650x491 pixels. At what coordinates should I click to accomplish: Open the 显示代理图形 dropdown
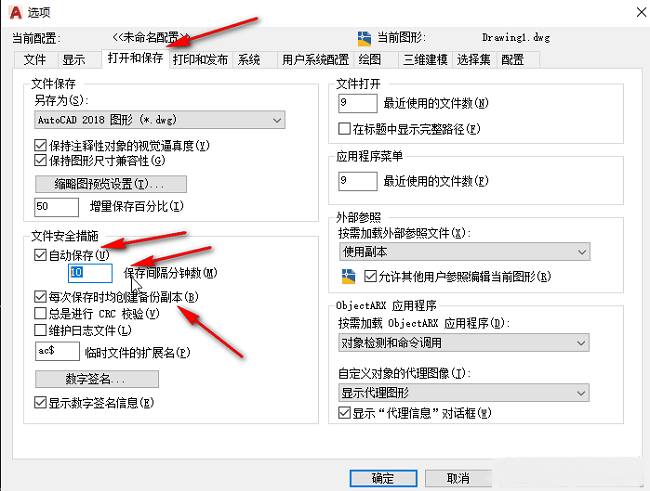tap(464, 392)
